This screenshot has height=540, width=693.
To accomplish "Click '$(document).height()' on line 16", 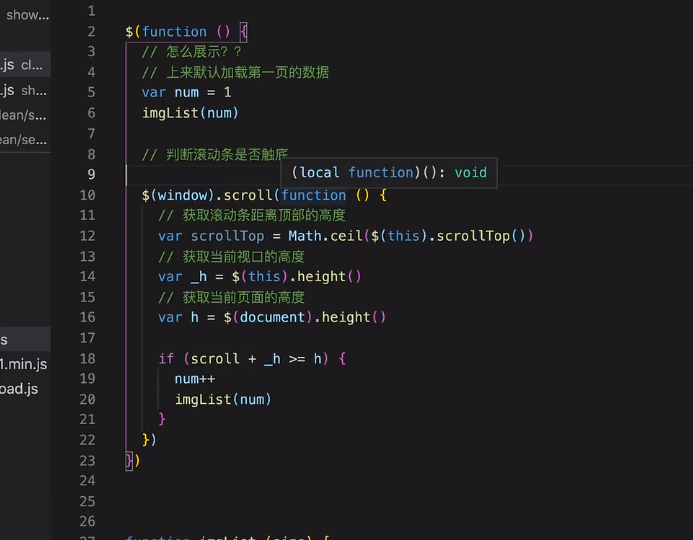I will pos(305,317).
